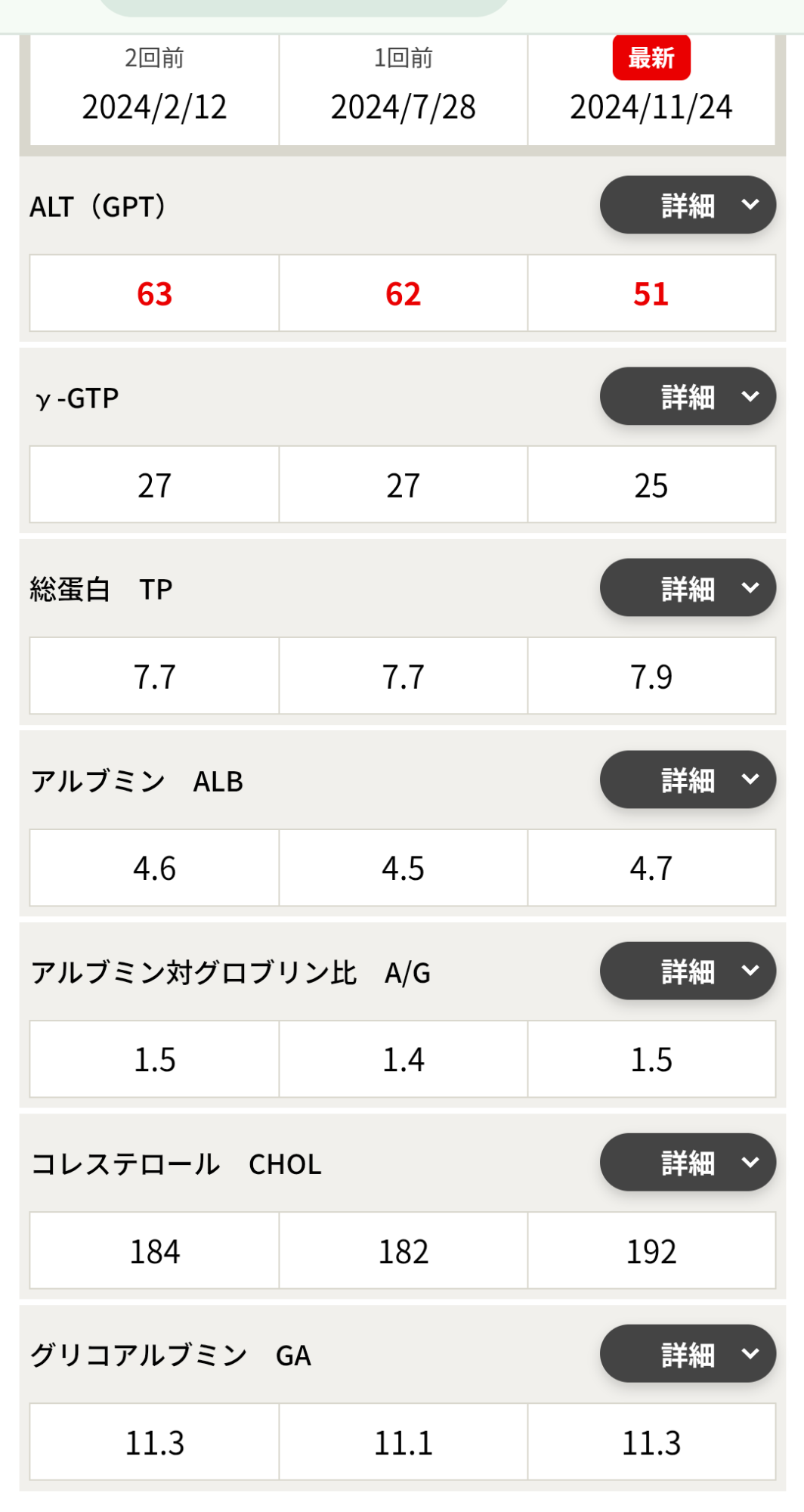This screenshot has height=1512, width=804.
Task: Open コレステロール CHOL 詳細 details
Action: click(x=688, y=1162)
